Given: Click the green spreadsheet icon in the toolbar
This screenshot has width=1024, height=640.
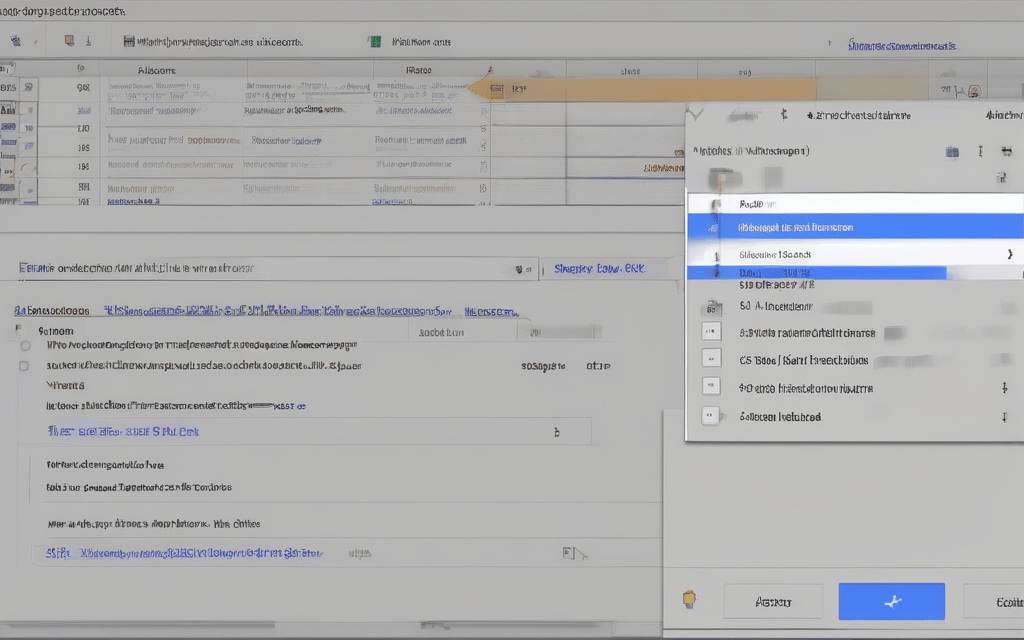Looking at the screenshot, I should pos(375,42).
